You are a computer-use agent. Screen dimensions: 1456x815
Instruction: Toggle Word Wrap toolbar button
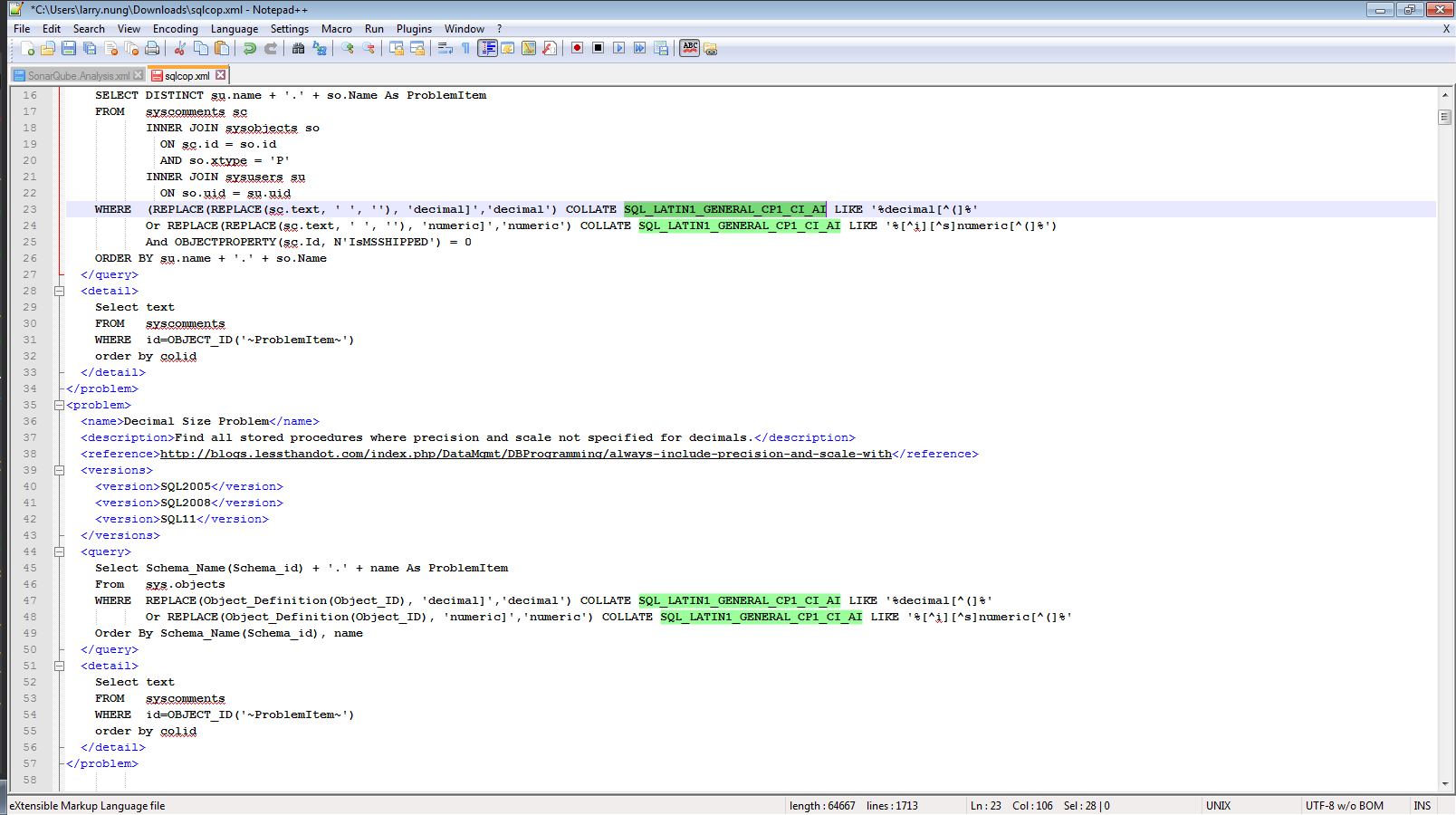[445, 48]
